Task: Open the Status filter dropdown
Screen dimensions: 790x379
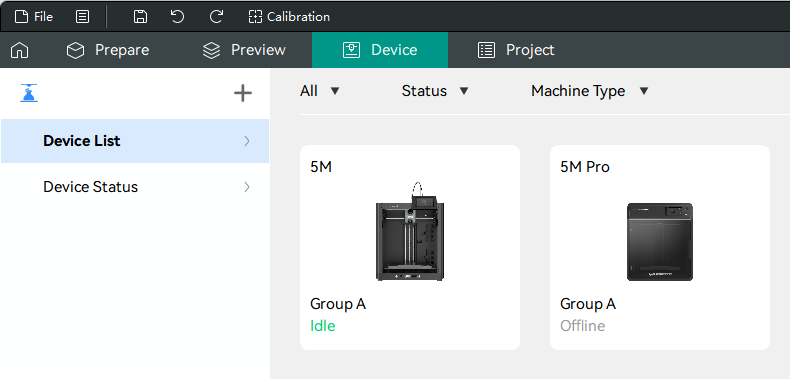Action: tap(435, 91)
